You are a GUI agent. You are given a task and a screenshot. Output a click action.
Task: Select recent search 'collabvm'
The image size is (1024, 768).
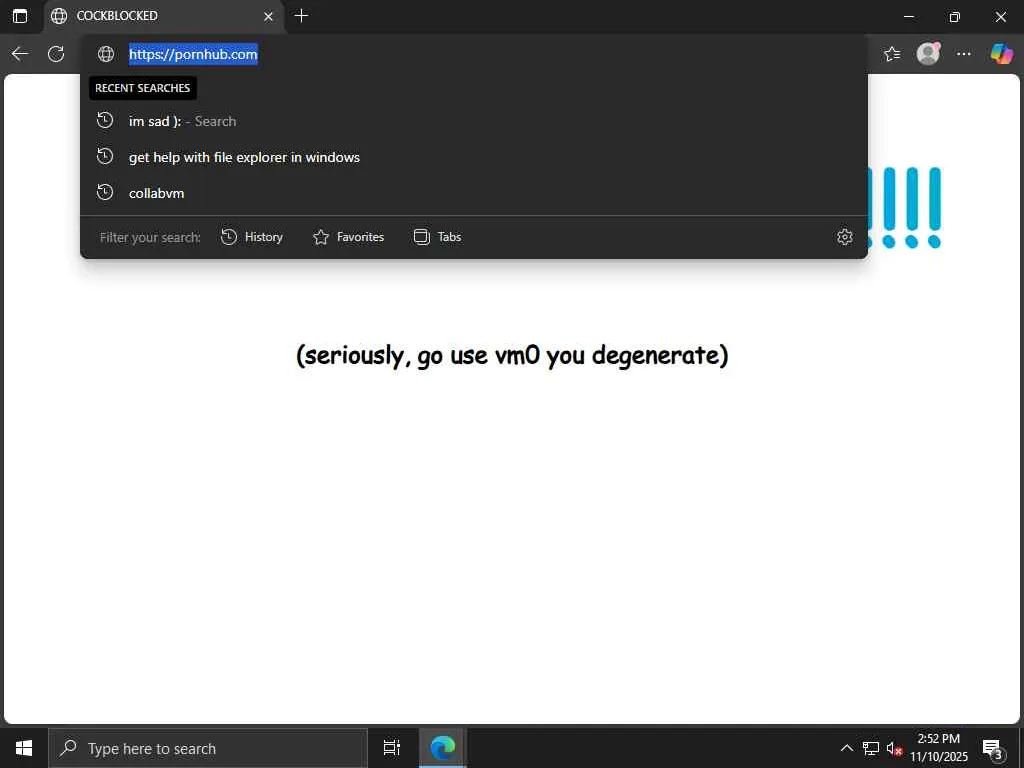(x=473, y=193)
